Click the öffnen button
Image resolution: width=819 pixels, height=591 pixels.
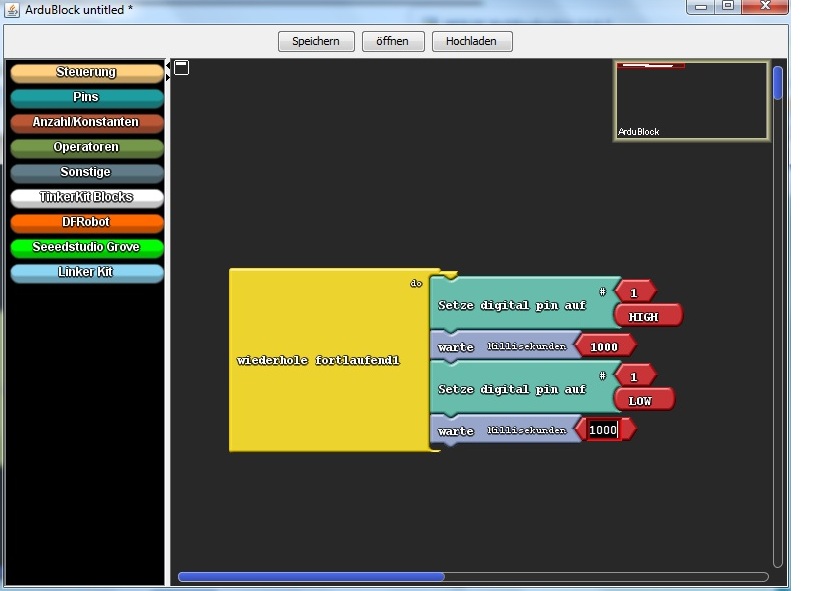click(393, 41)
